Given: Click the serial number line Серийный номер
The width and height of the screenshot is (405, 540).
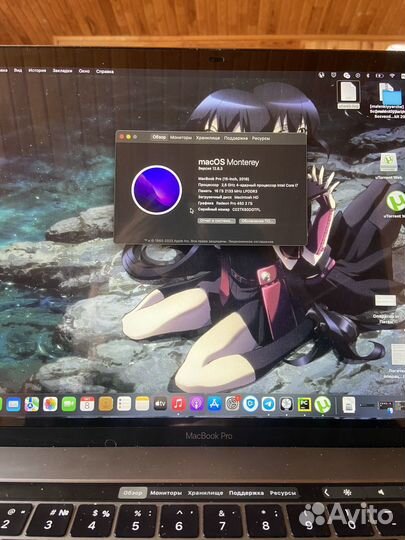Looking at the screenshot, I should [x=229, y=209].
